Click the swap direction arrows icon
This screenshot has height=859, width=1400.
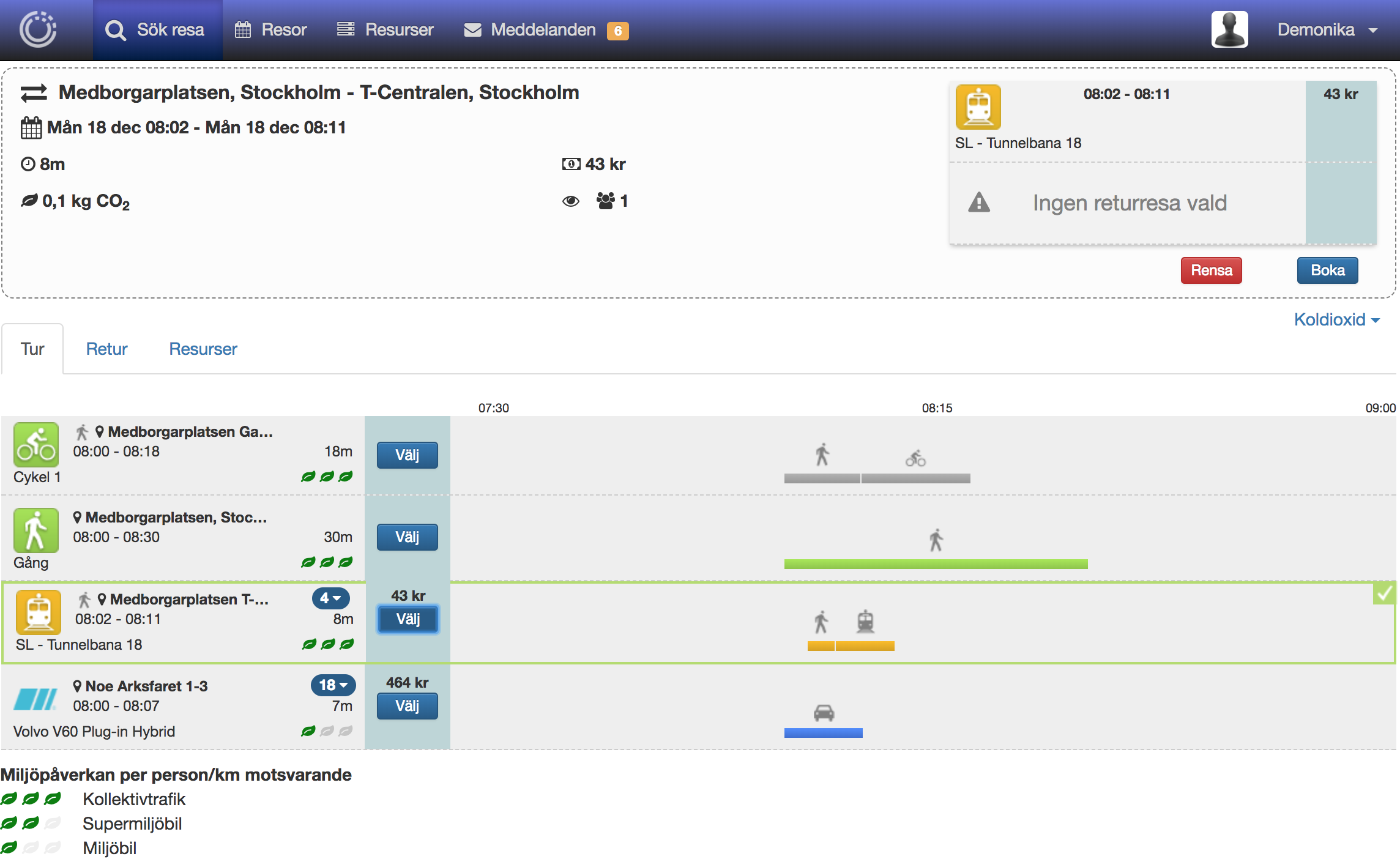coord(34,93)
